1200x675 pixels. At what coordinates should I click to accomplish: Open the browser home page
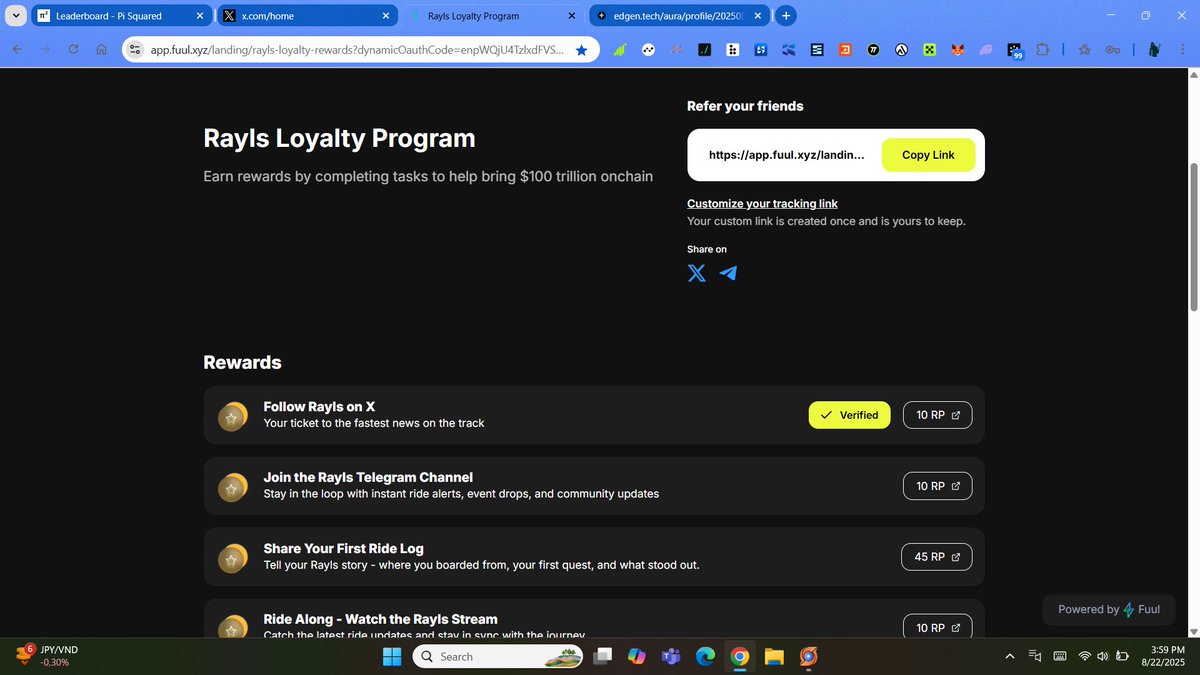(x=102, y=49)
